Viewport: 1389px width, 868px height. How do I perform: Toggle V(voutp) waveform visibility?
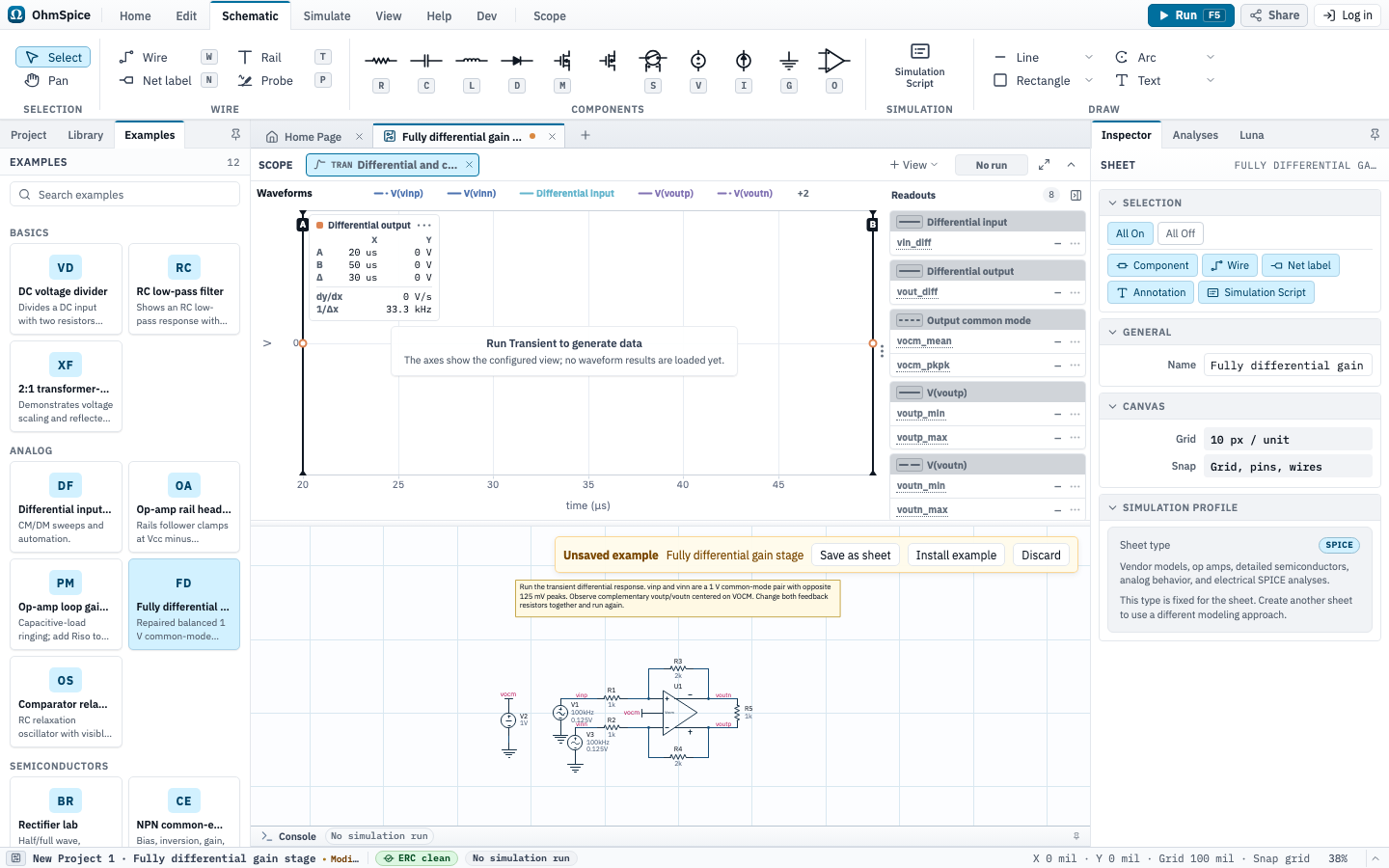coord(666,194)
